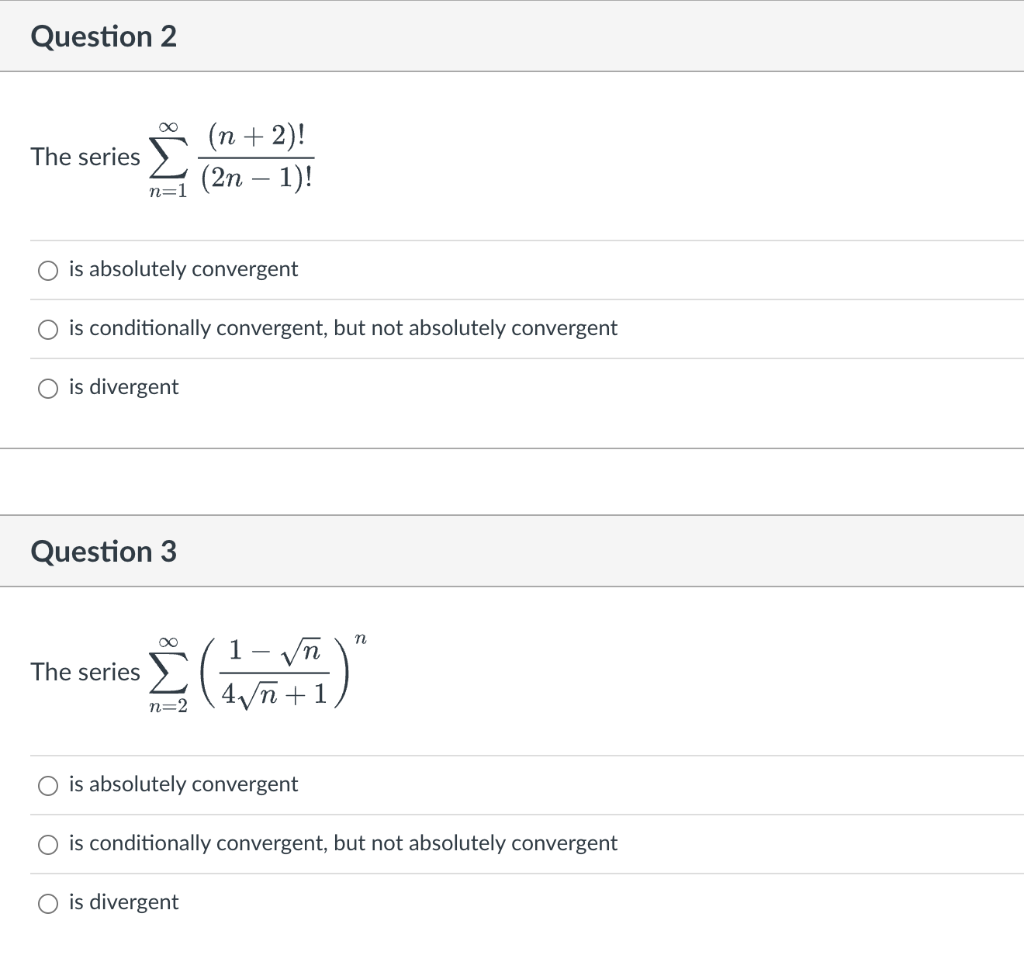Click the label text "is absolutely convergent" under Question 2
Image resolution: width=1024 pixels, height=962 pixels.
(x=183, y=268)
